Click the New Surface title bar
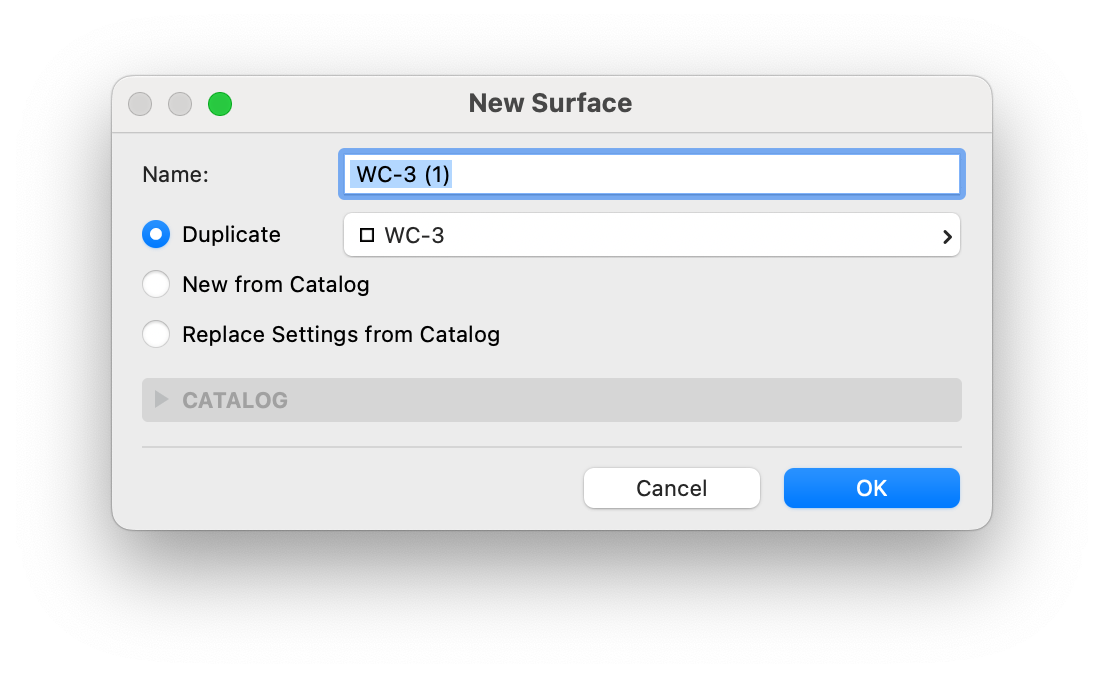Image resolution: width=1104 pixels, height=678 pixels. point(550,103)
